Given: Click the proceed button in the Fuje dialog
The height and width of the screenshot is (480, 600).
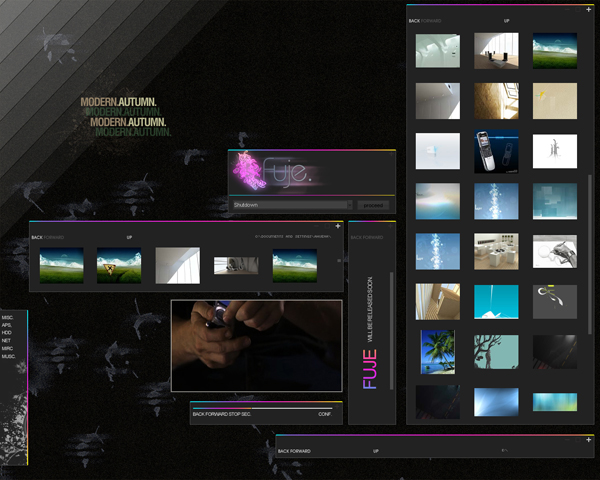Looking at the screenshot, I should tap(373, 206).
